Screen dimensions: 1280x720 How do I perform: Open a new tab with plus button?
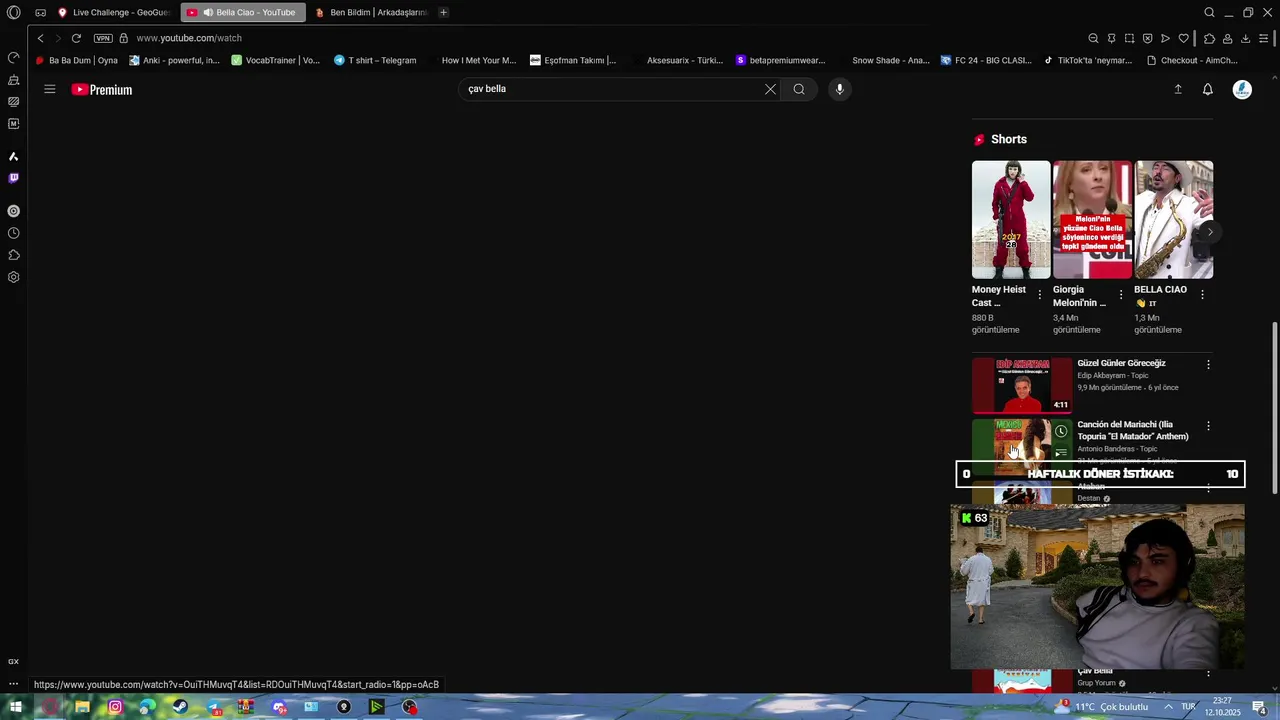443,12
